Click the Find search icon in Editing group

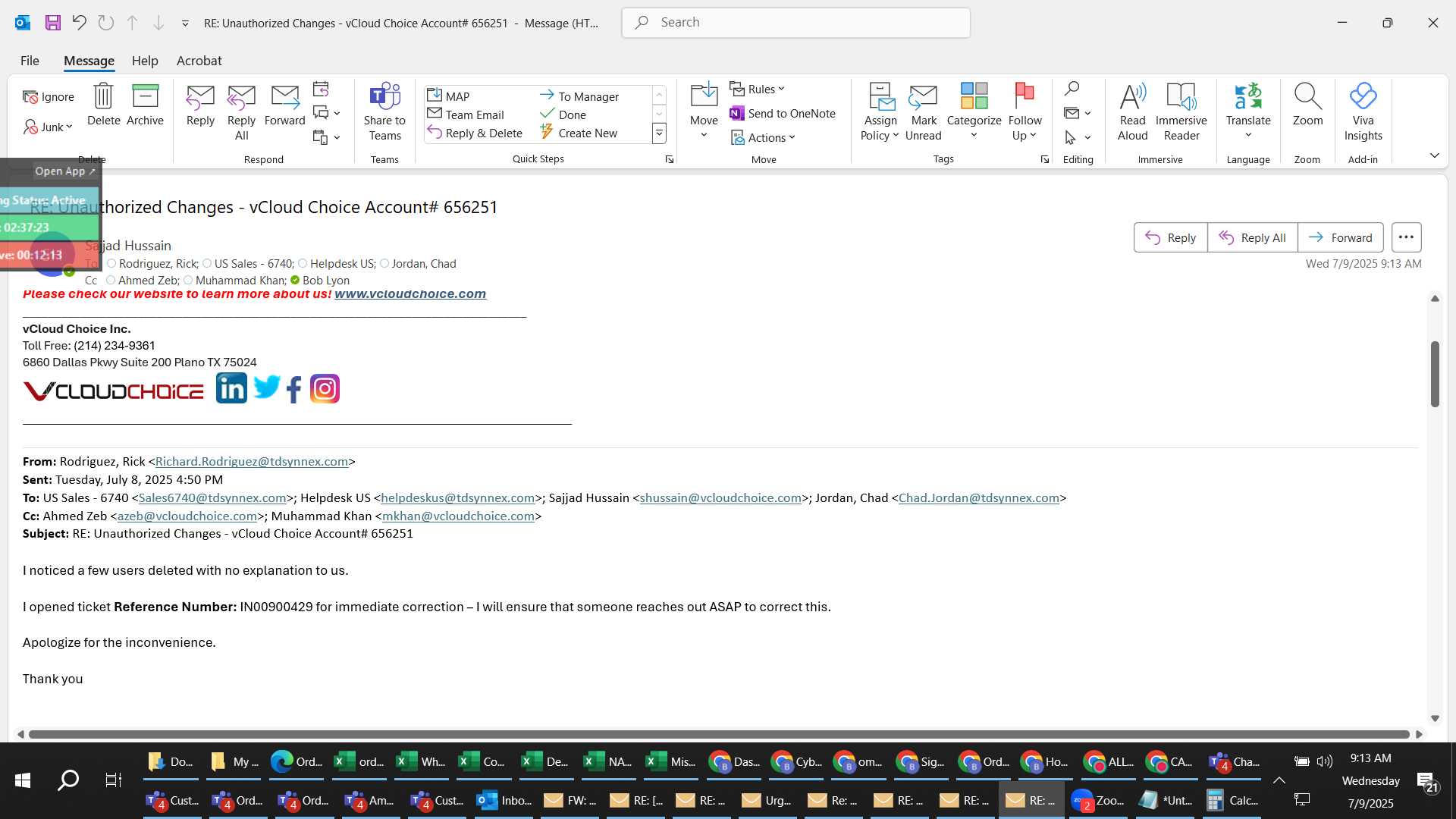pos(1072,89)
